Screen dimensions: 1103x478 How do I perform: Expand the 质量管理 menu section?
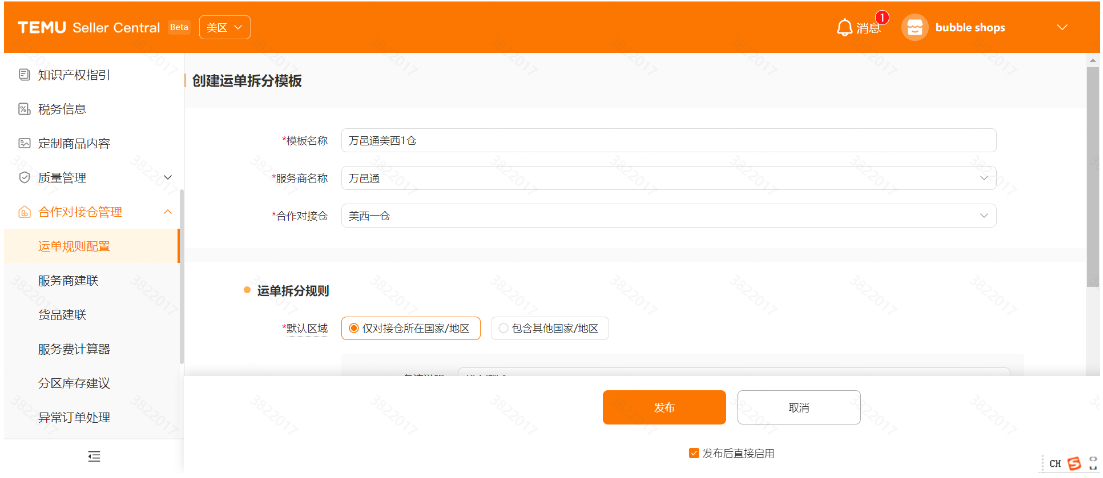tap(167, 177)
